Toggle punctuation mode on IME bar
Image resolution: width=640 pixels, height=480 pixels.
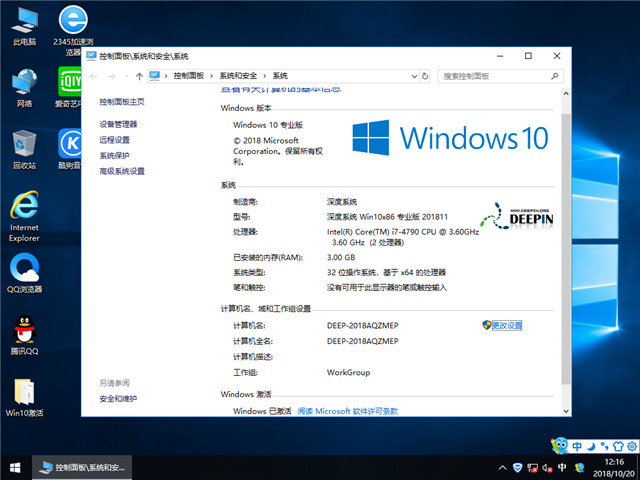(604, 446)
